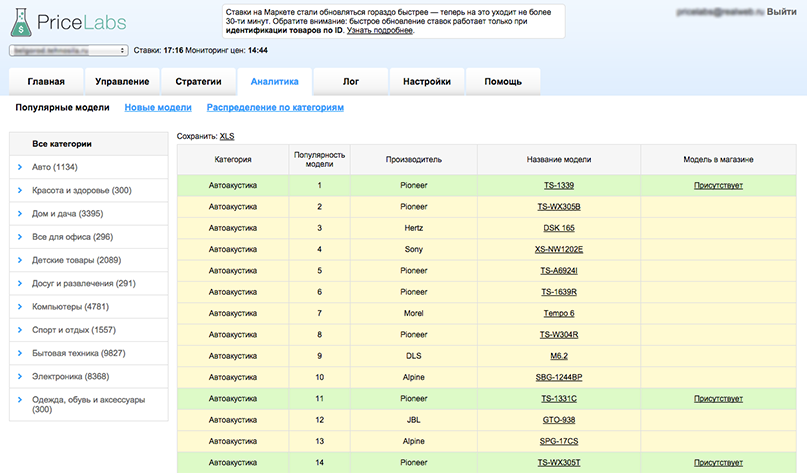Click manufacturer cell JBL
Viewport: 807px width, 473px height.
click(x=414, y=420)
